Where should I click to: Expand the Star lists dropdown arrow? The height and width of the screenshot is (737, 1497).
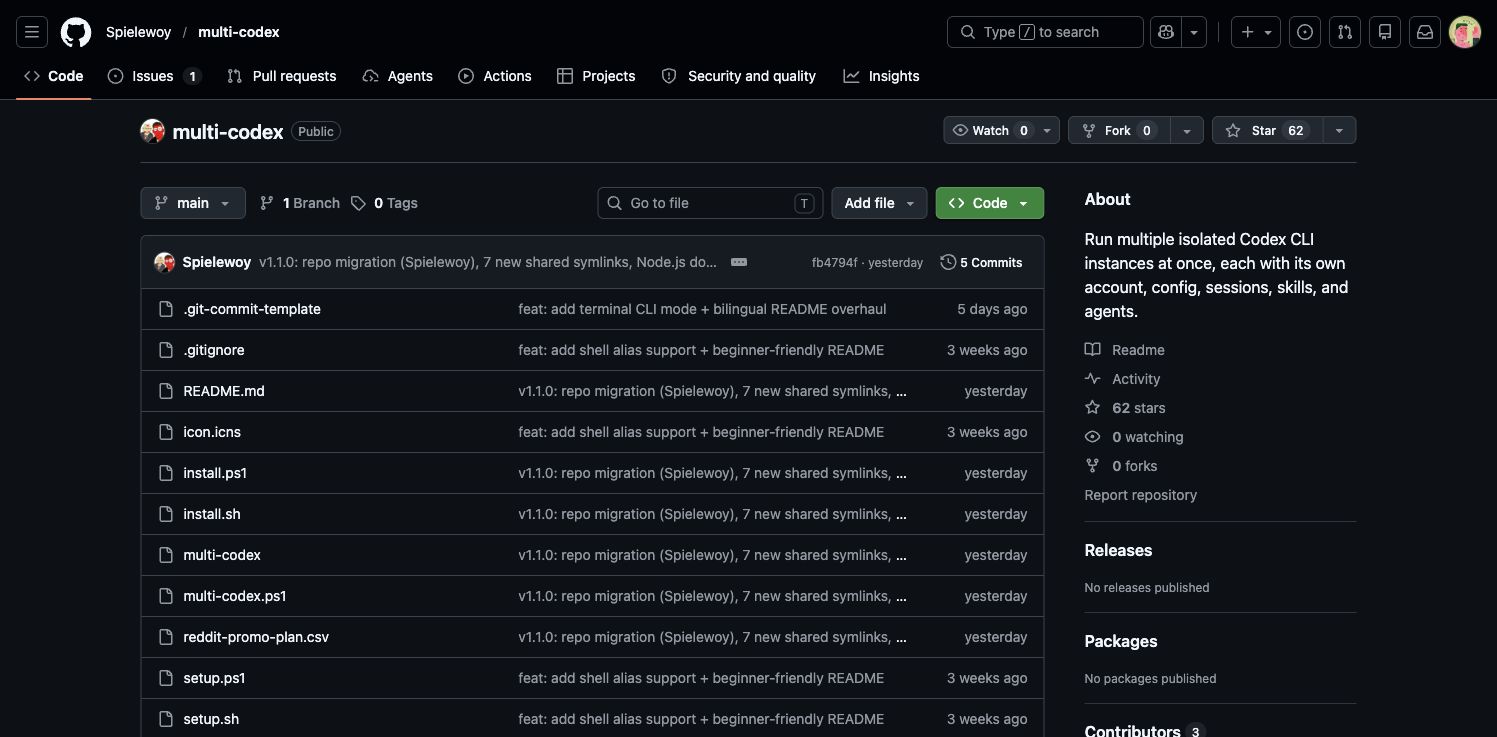tap(1339, 130)
